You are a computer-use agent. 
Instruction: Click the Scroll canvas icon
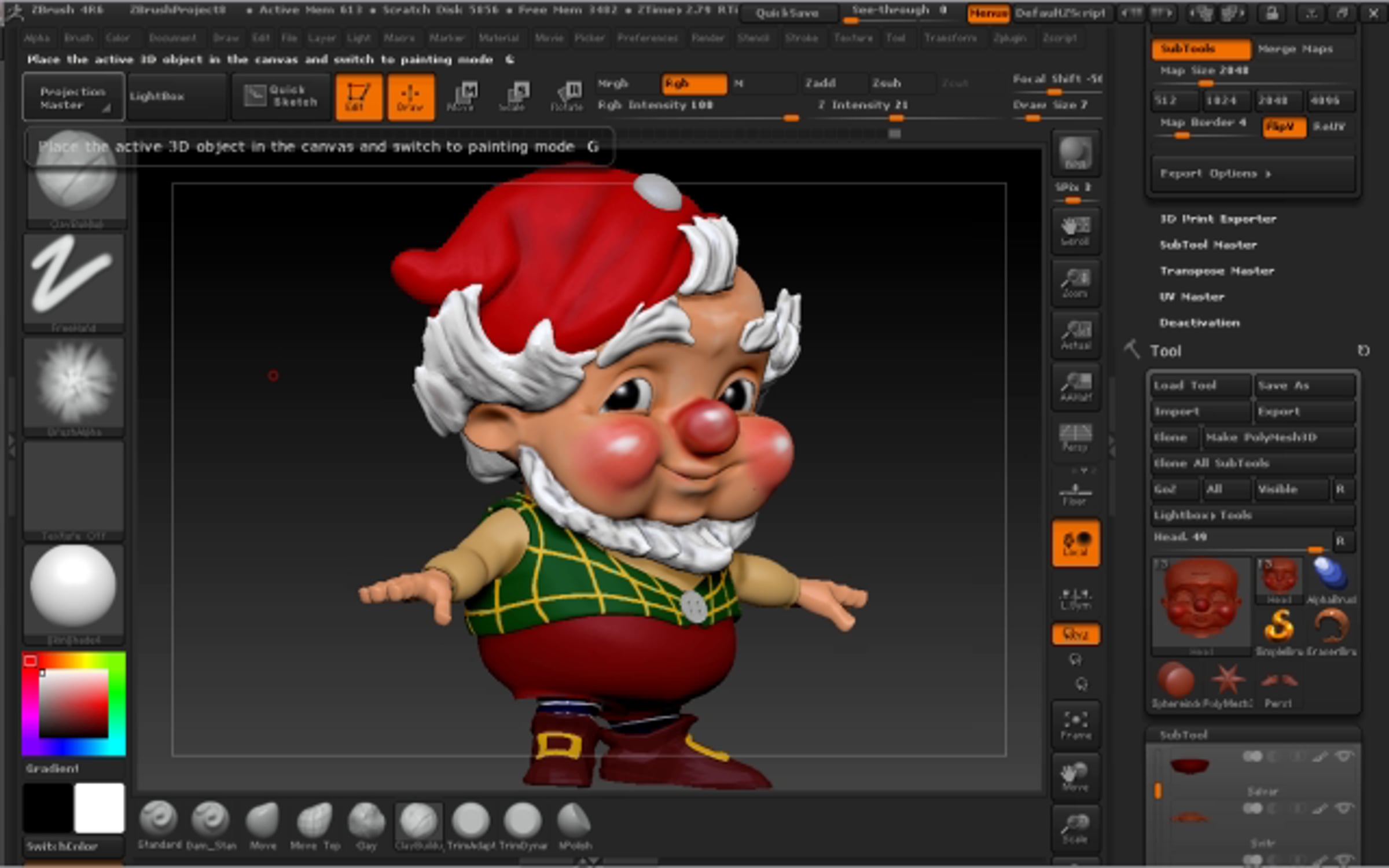pyautogui.click(x=1075, y=230)
